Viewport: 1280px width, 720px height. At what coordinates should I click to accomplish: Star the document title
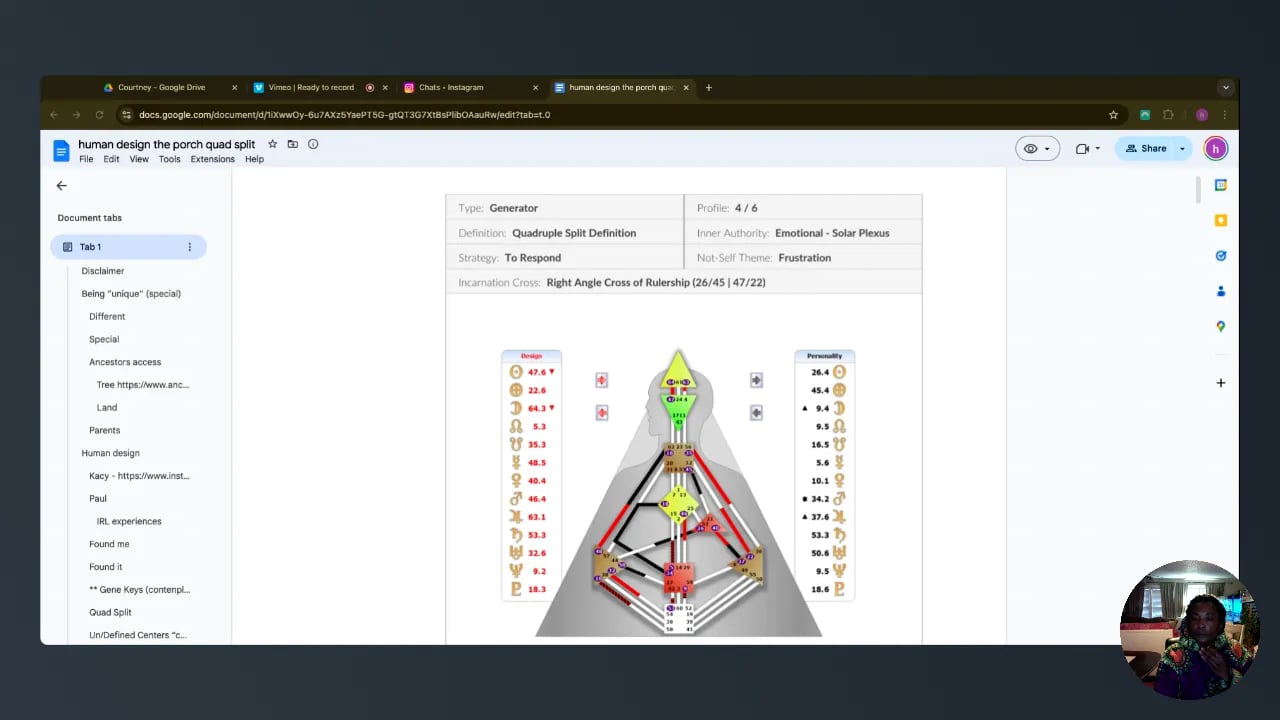tap(272, 144)
